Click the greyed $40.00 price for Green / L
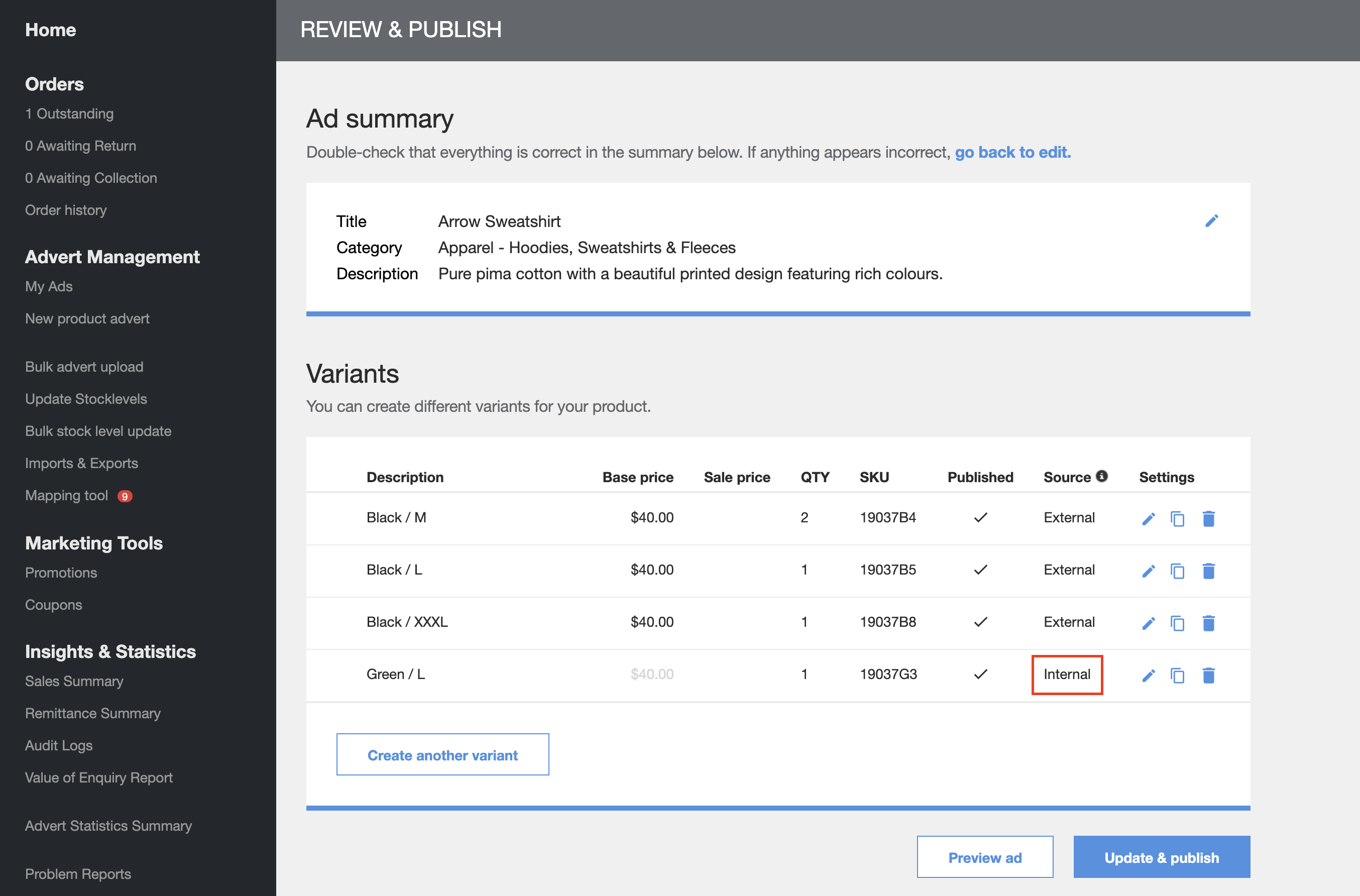The image size is (1360, 896). pyautogui.click(x=651, y=675)
